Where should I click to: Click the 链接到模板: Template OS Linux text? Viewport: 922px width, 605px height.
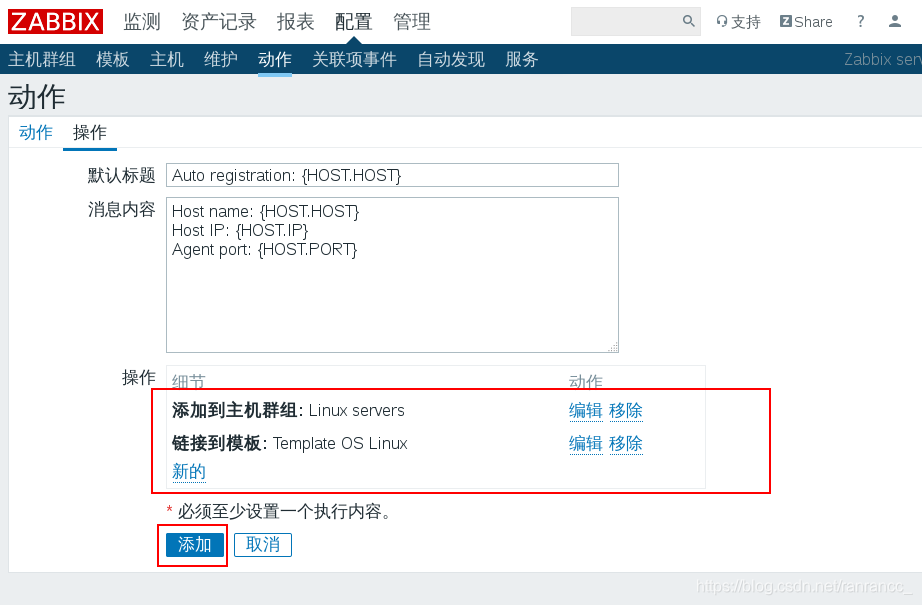tap(289, 443)
